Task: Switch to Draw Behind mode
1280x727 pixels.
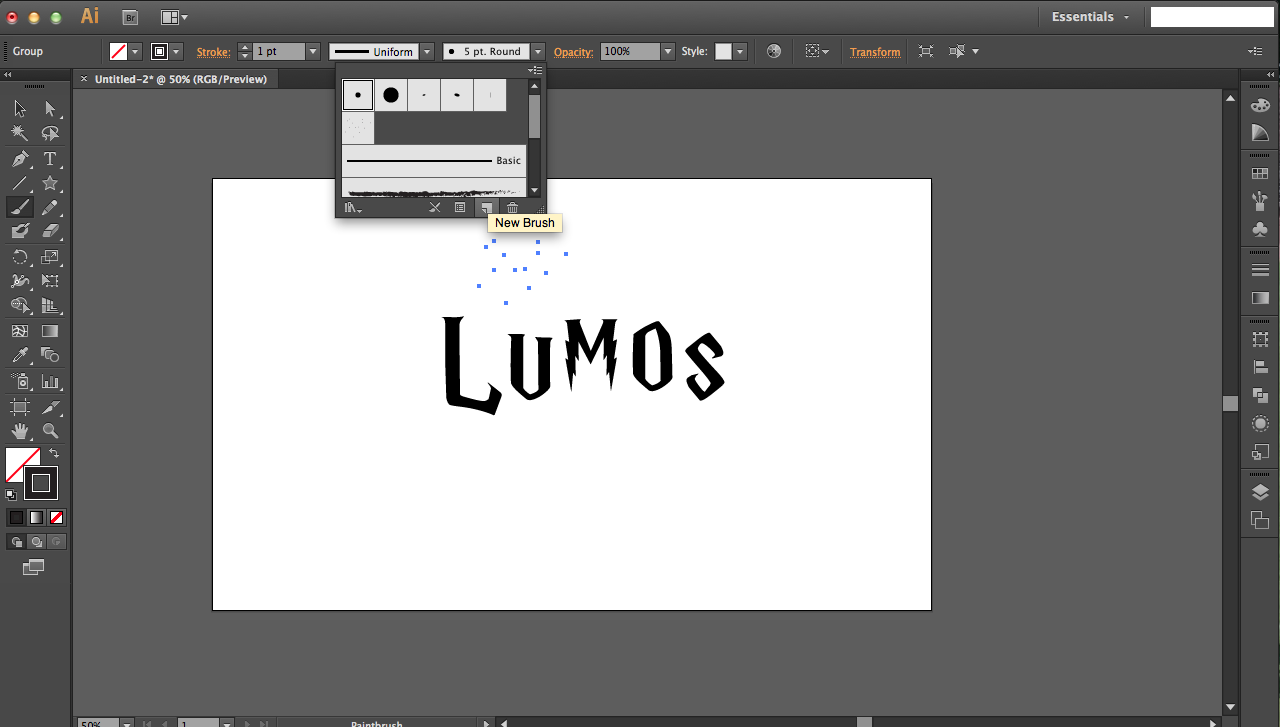Action: [36, 541]
